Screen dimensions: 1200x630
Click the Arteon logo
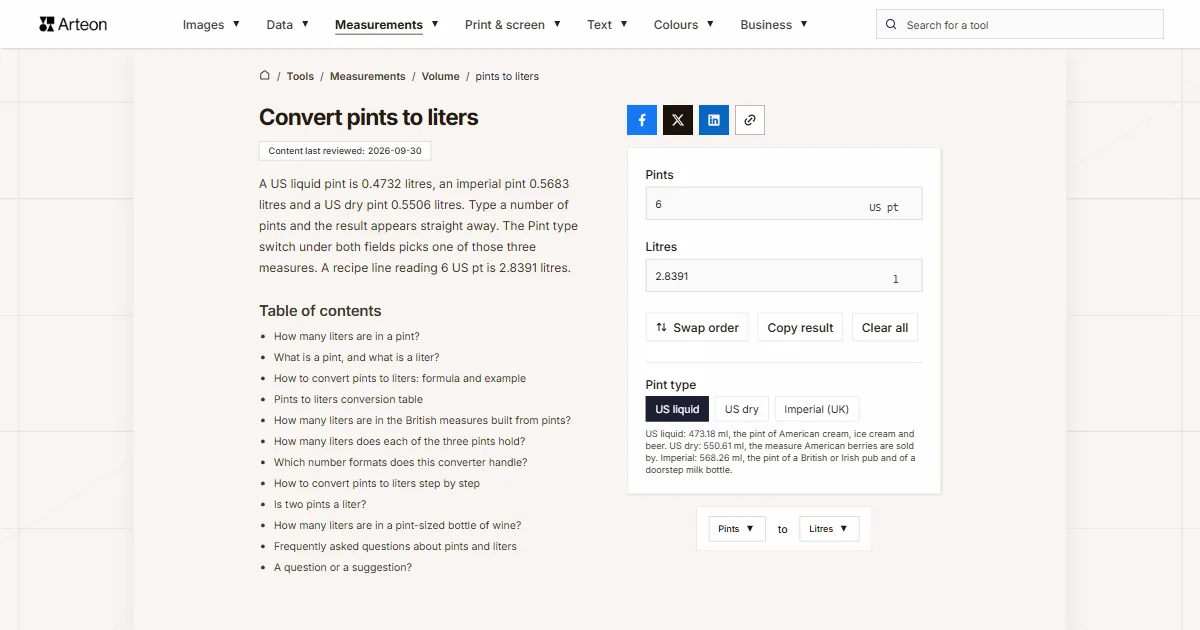[73, 24]
